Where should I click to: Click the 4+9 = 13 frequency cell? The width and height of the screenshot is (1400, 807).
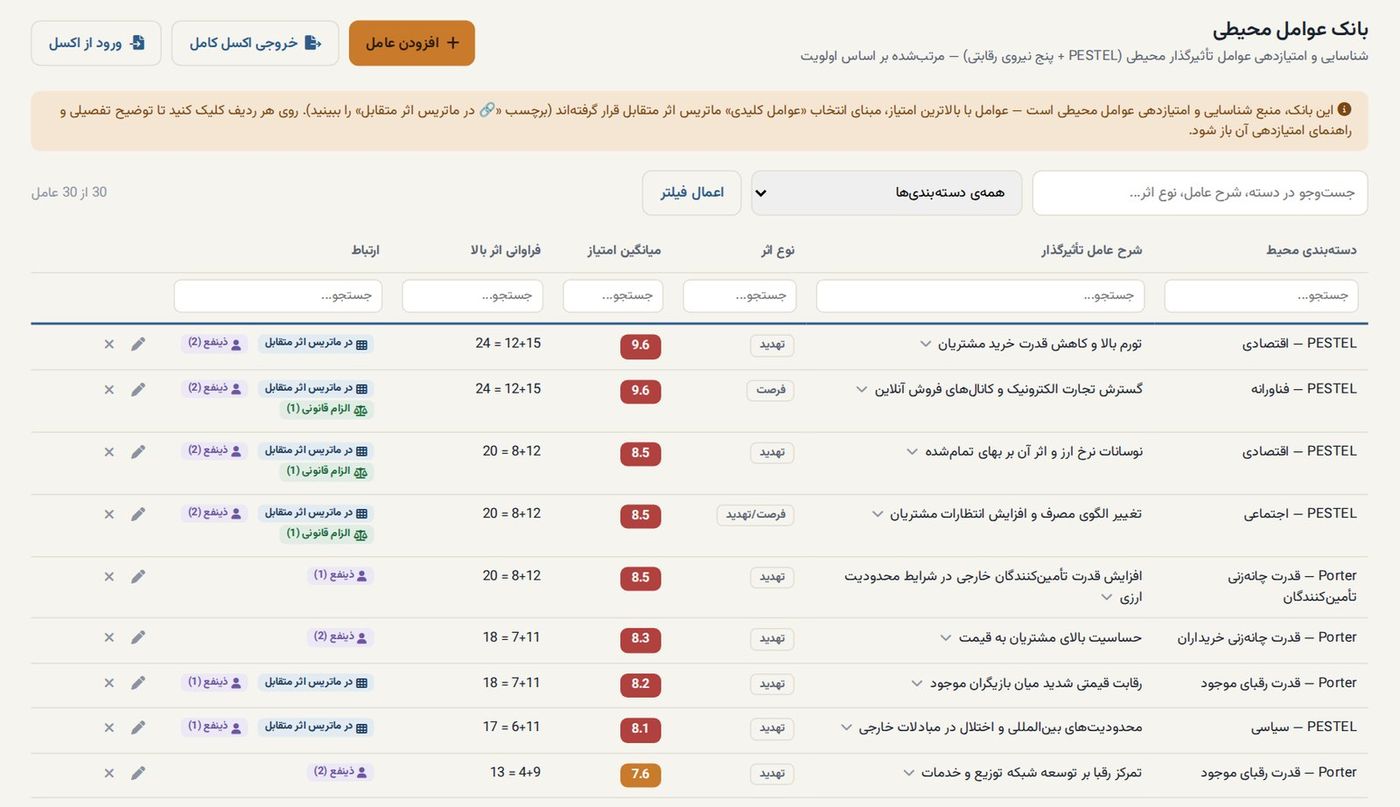coord(515,772)
